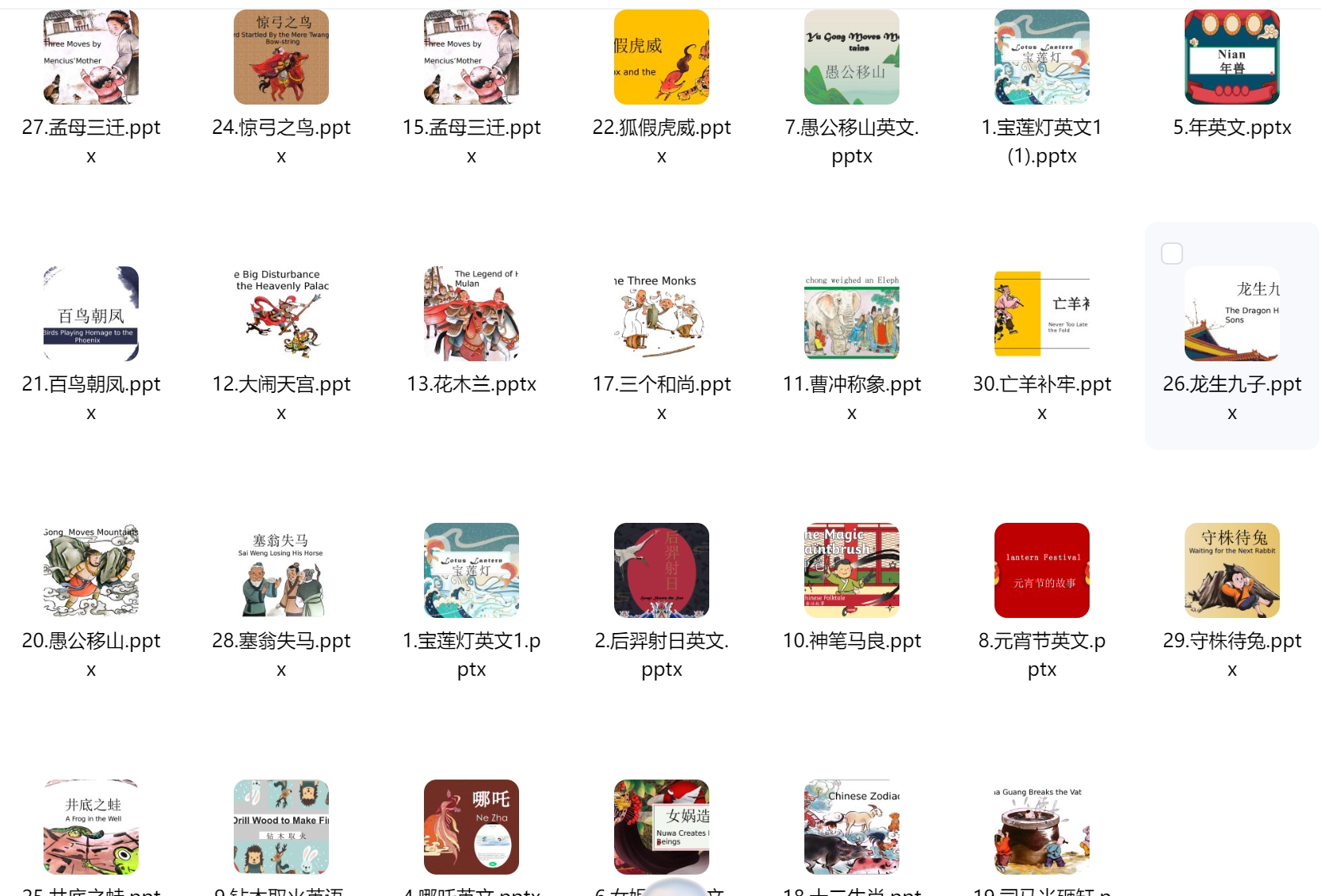The width and height of the screenshot is (1321, 896).
Task: Open 13.花木兰.pptx Mulan thumbnail
Action: click(x=472, y=314)
